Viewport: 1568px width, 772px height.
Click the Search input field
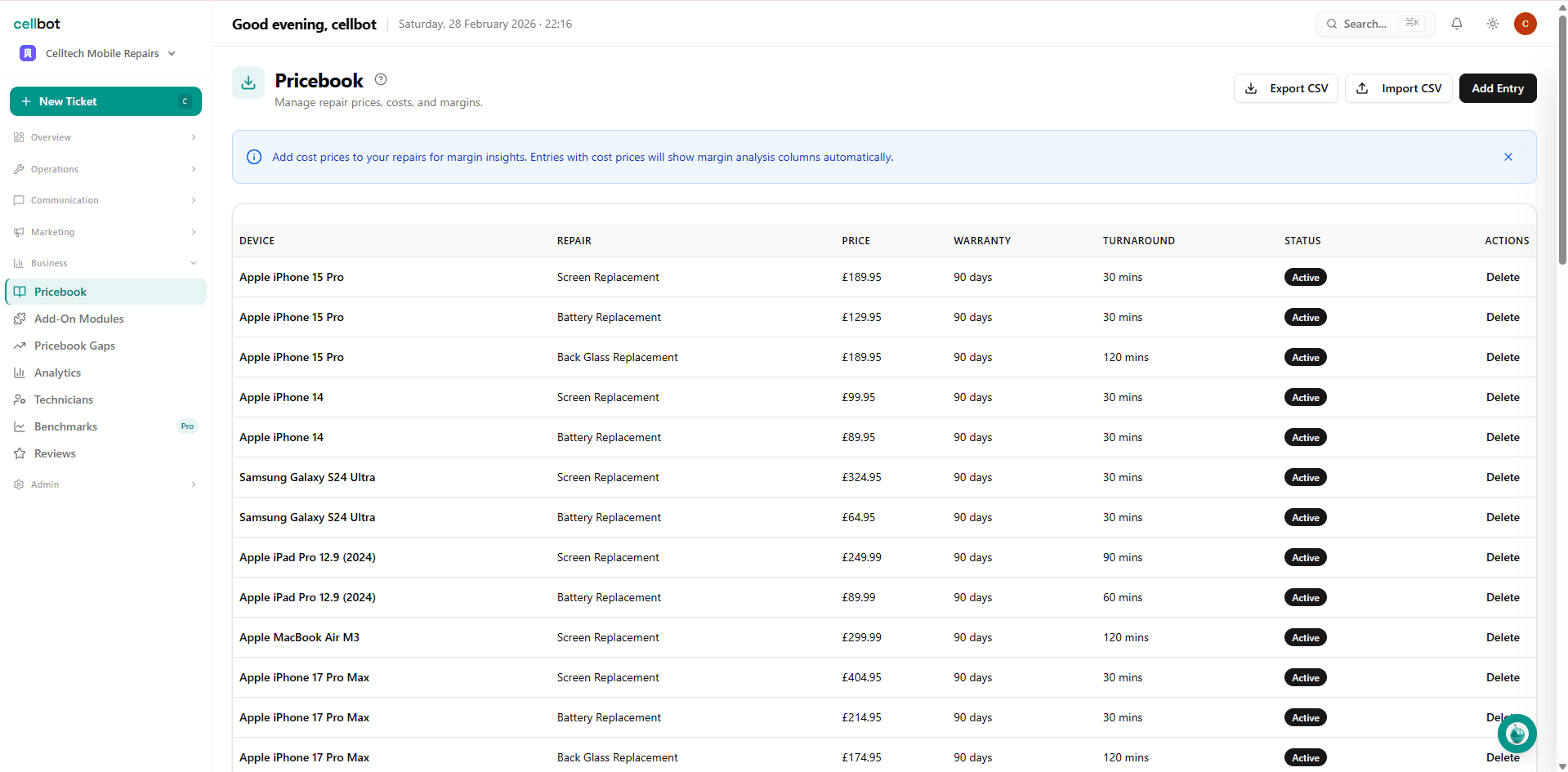(x=1375, y=24)
